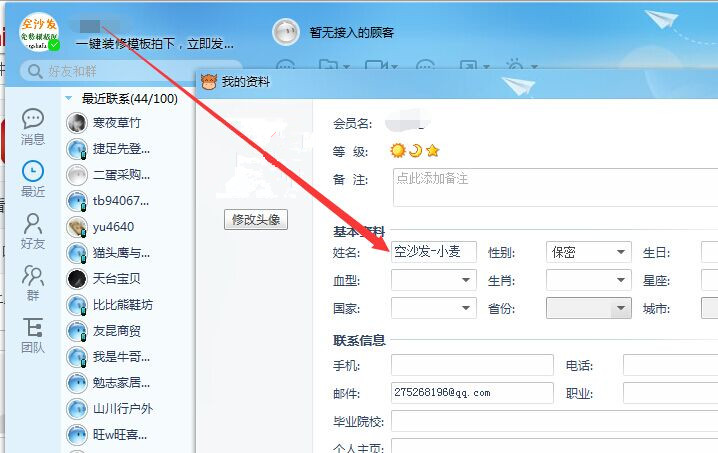The width and height of the screenshot is (718, 453).
Task: Click the 电话 input field
Action: (x=670, y=365)
